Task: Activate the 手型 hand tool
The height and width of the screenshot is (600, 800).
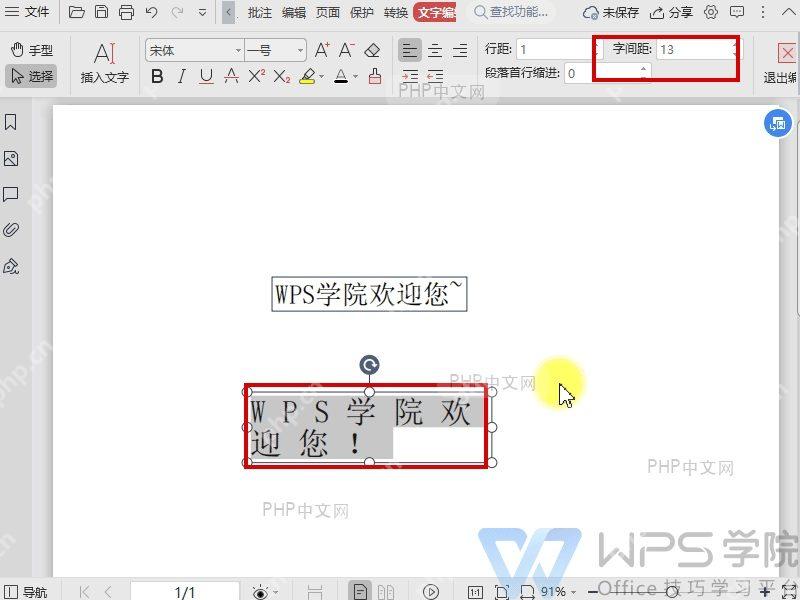Action: pyautogui.click(x=32, y=50)
